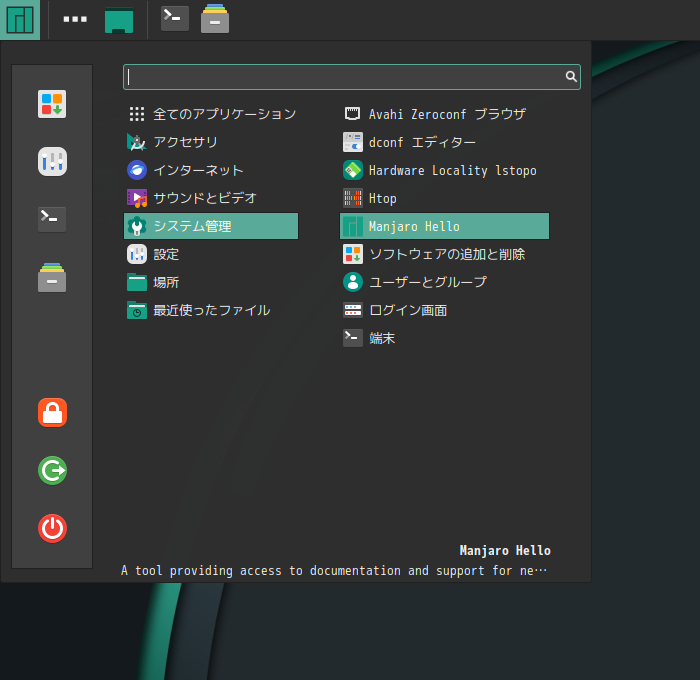The width and height of the screenshot is (700, 680).
Task: Select サウンドとビデオ category
Action: coord(211,198)
